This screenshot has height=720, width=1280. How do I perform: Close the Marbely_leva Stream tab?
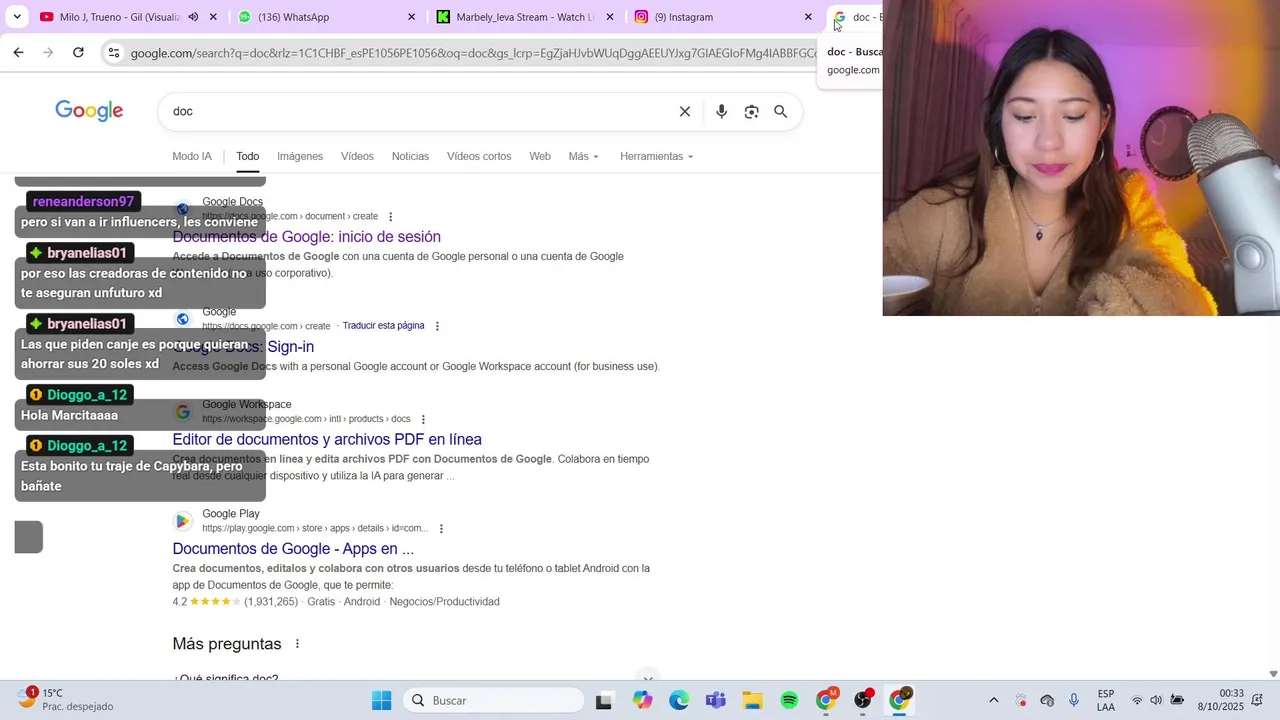pyautogui.click(x=610, y=17)
